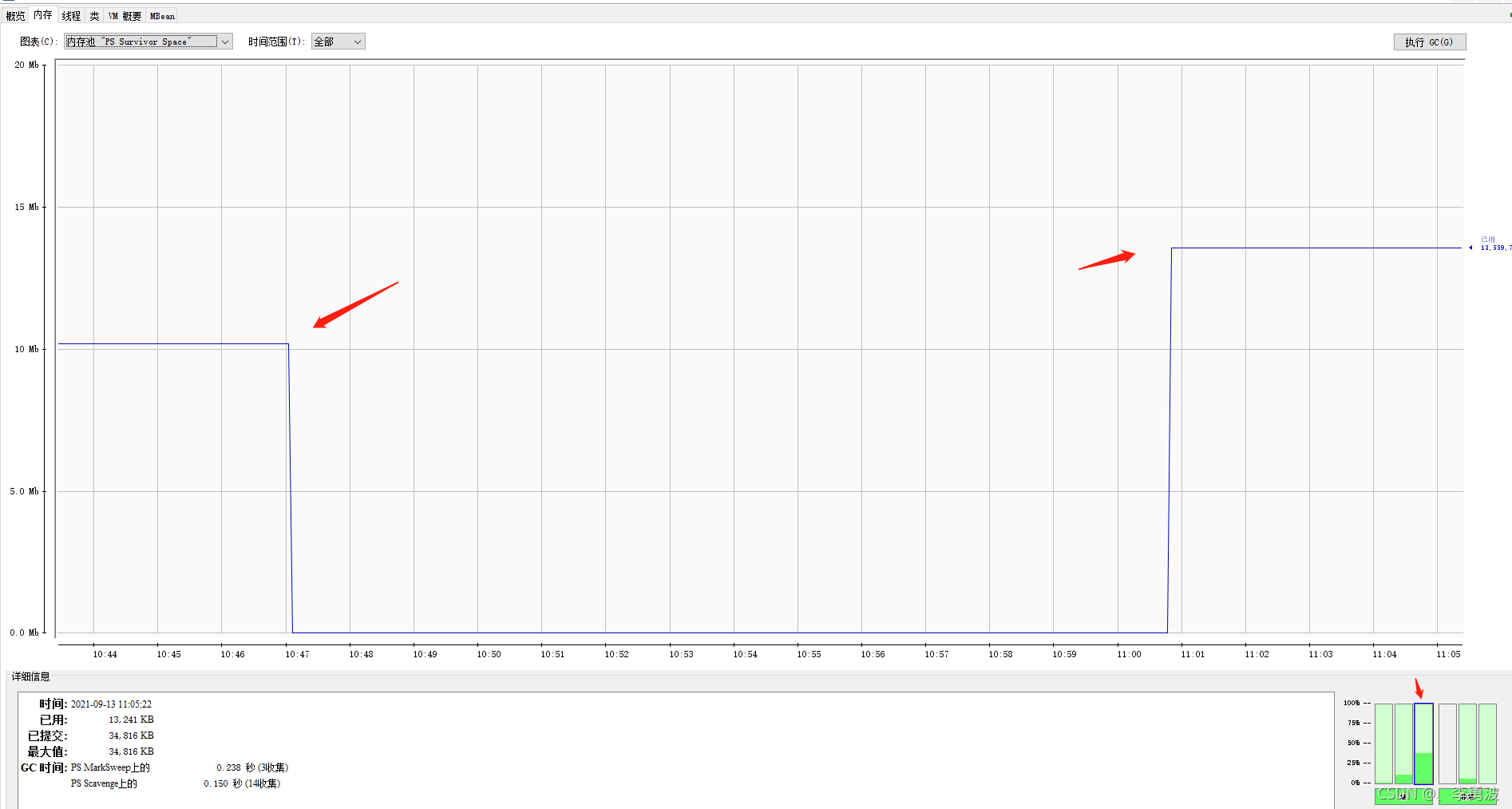Click the 最大值 max value 34,816 KB
This screenshot has height=809, width=1512.
point(131,751)
